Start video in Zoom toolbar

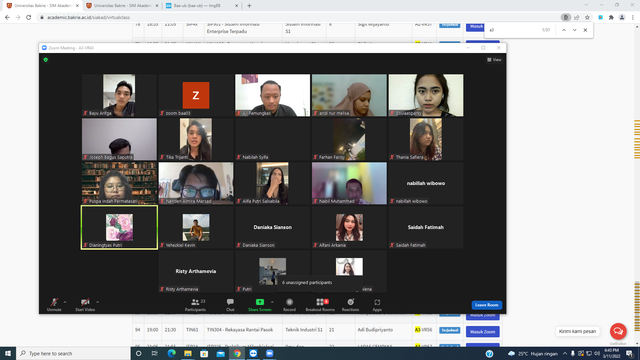(x=85, y=304)
